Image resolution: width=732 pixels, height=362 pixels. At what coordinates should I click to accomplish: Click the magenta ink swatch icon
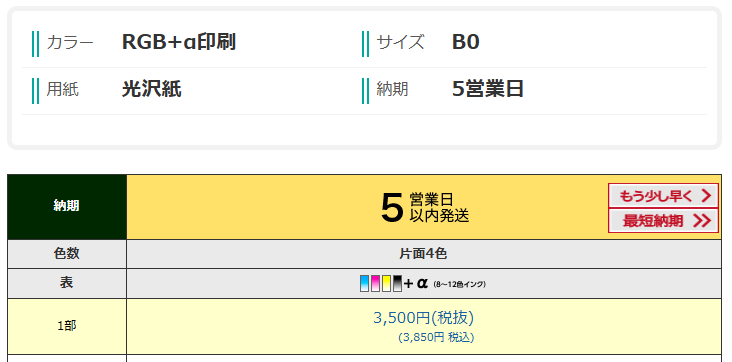click(375, 284)
